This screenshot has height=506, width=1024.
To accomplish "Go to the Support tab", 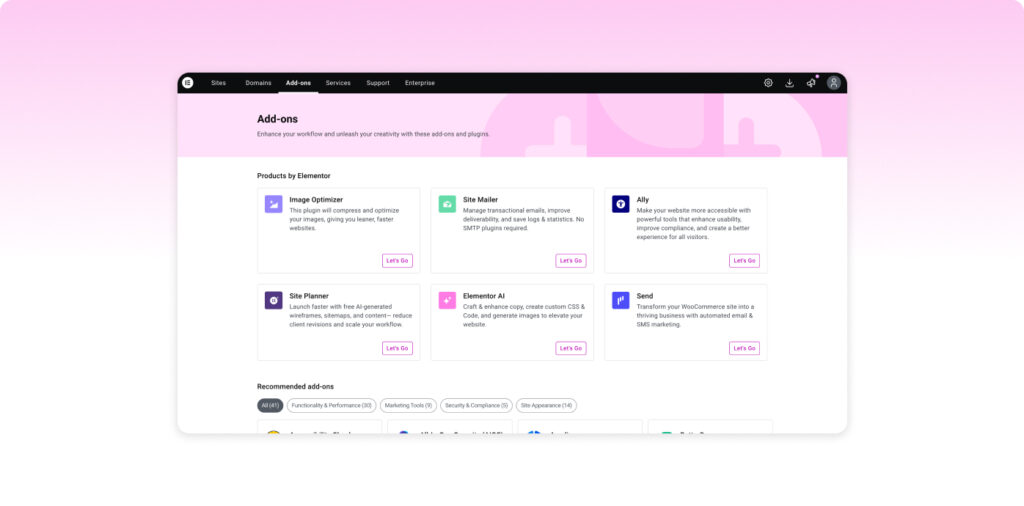I will (x=378, y=83).
